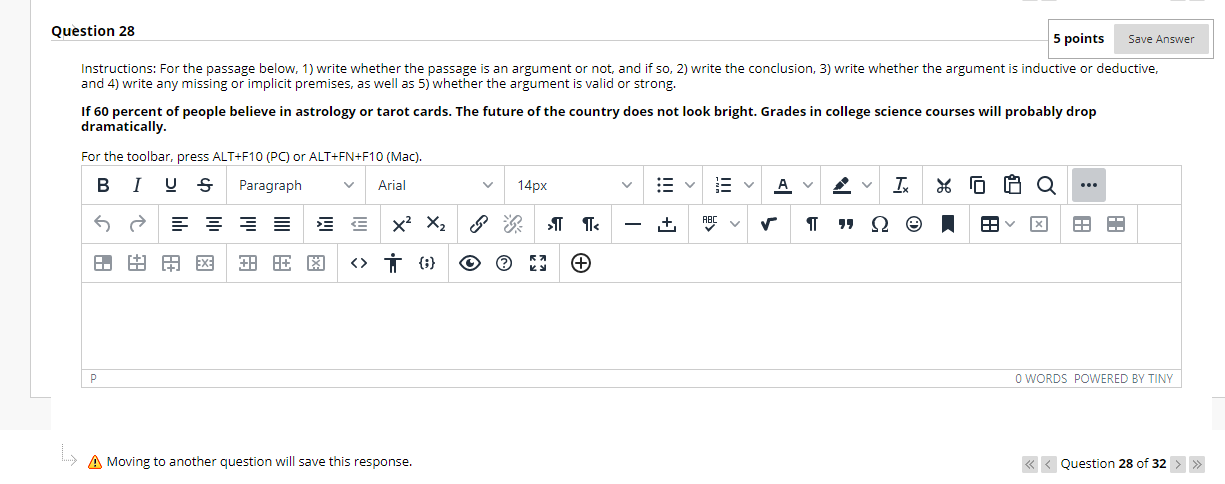Image resolution: width=1225 pixels, height=484 pixels.
Task: Click Save Answer button
Action: (x=1161, y=39)
